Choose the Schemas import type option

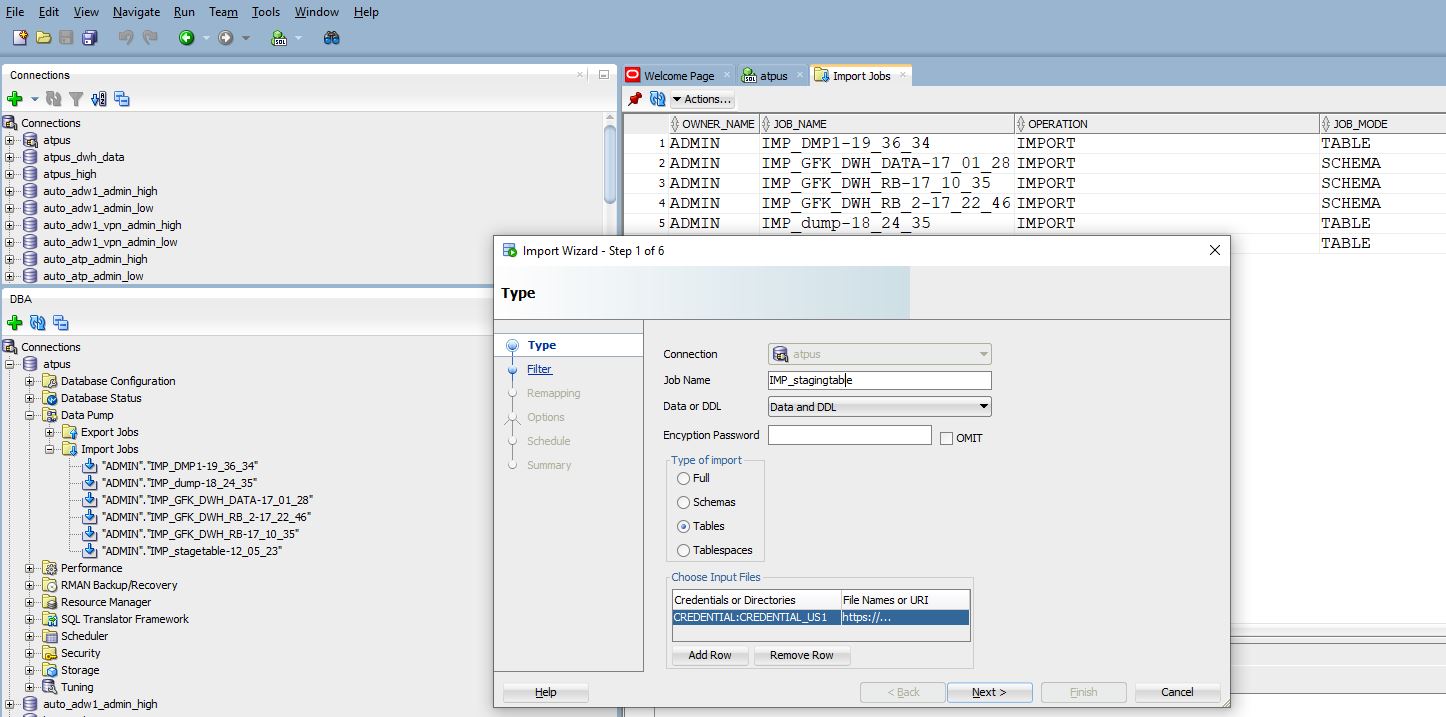(x=684, y=502)
